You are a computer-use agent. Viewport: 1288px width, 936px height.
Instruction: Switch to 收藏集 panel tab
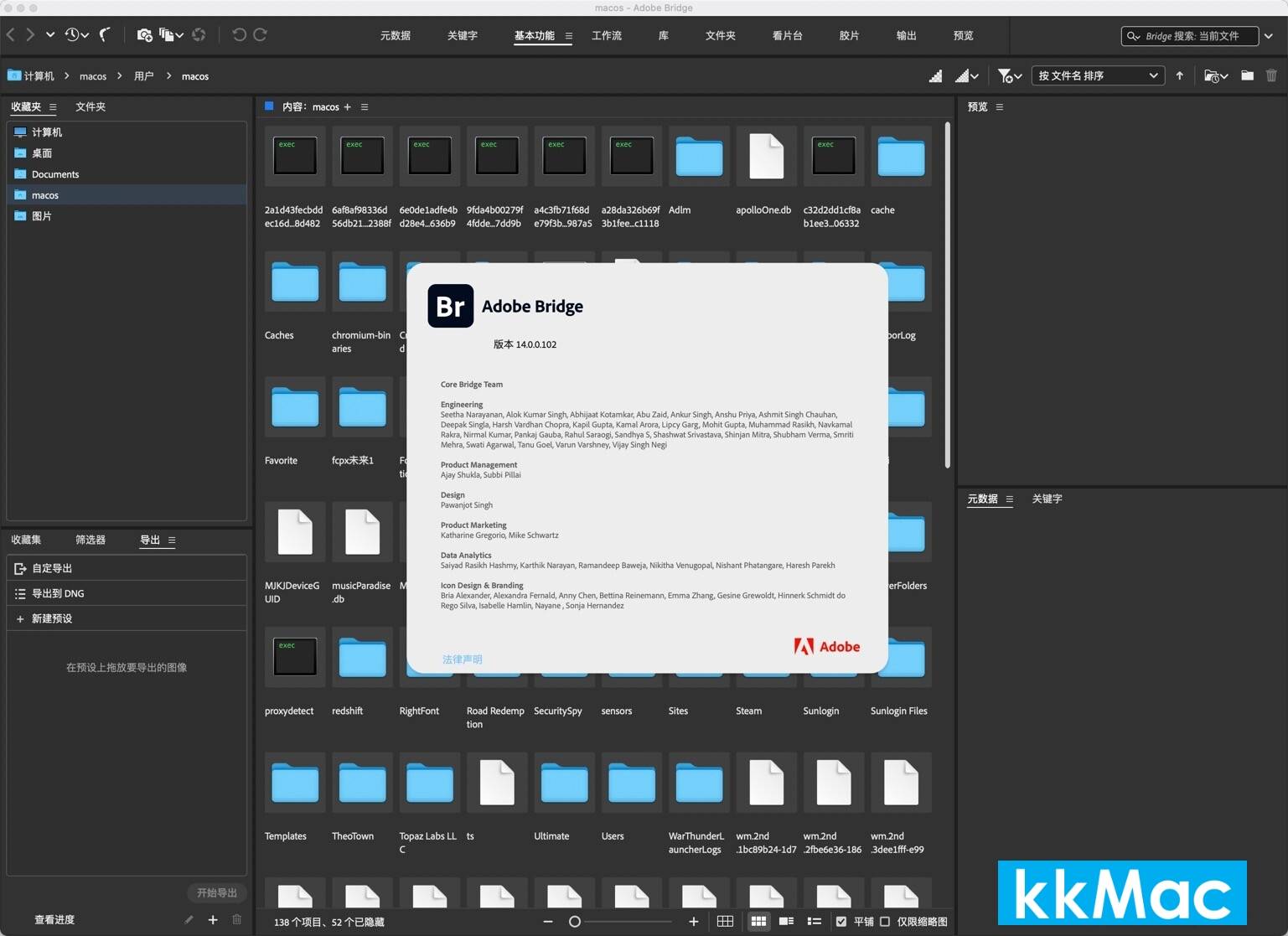pyautogui.click(x=26, y=540)
